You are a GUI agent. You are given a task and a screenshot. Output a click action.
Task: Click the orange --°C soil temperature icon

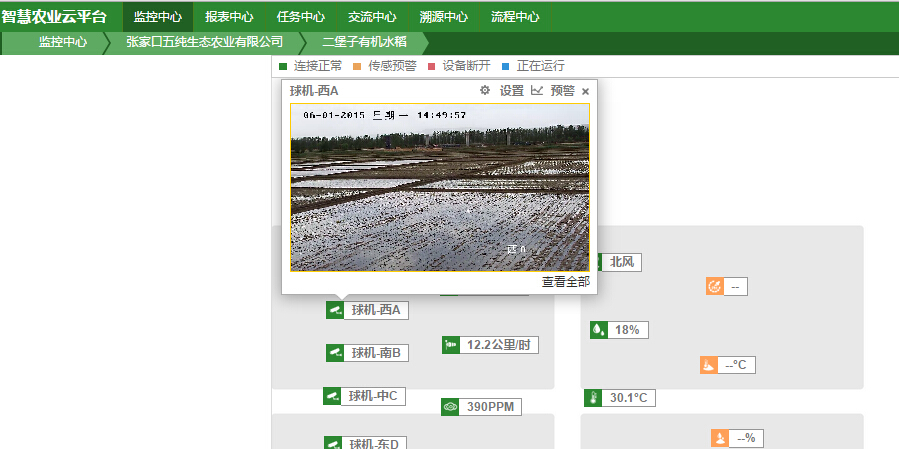pyautogui.click(x=708, y=365)
